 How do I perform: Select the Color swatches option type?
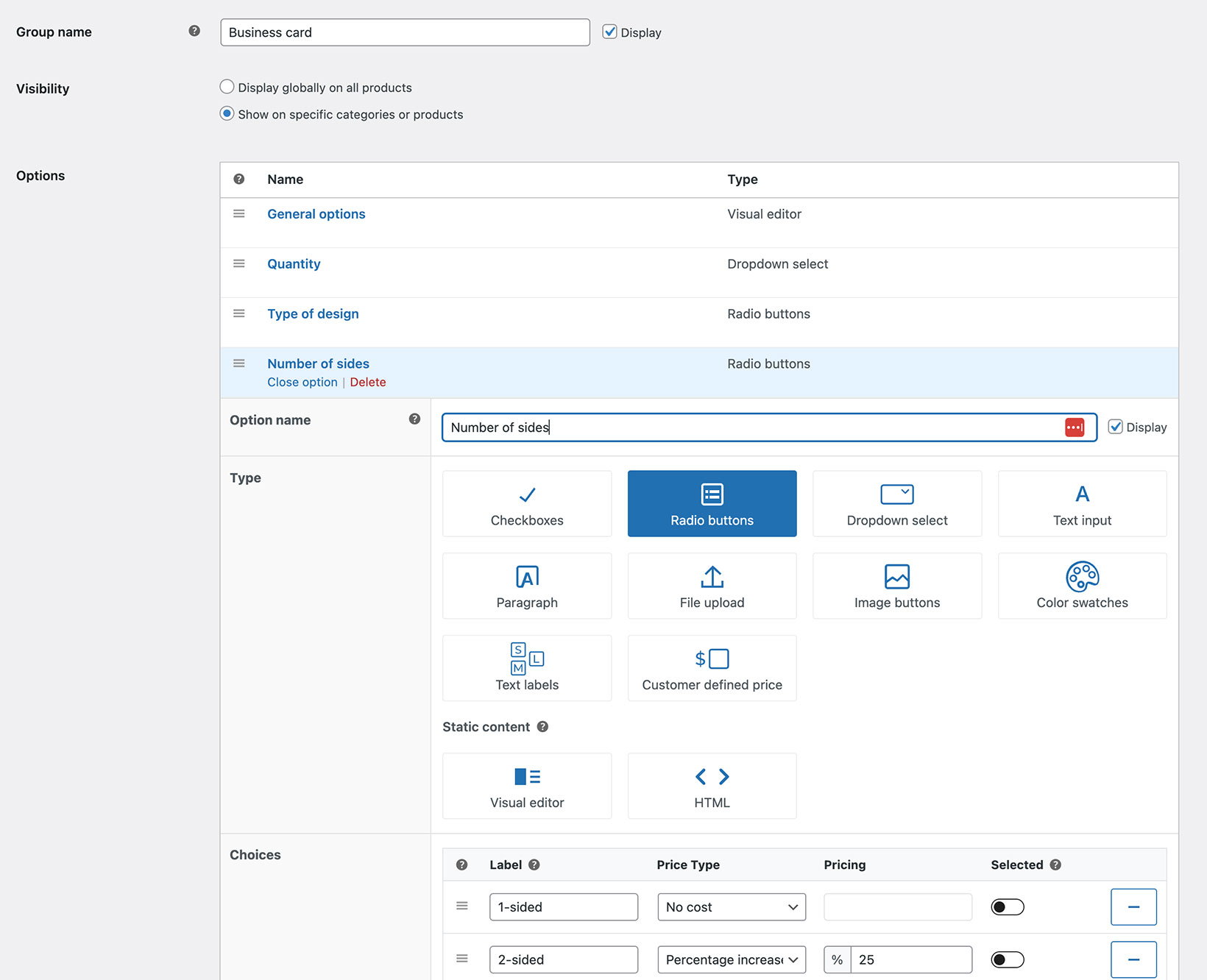tap(1082, 586)
